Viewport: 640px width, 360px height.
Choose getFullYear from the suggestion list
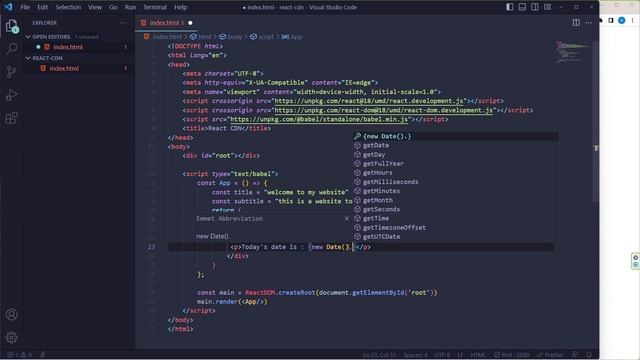(x=456, y=164)
